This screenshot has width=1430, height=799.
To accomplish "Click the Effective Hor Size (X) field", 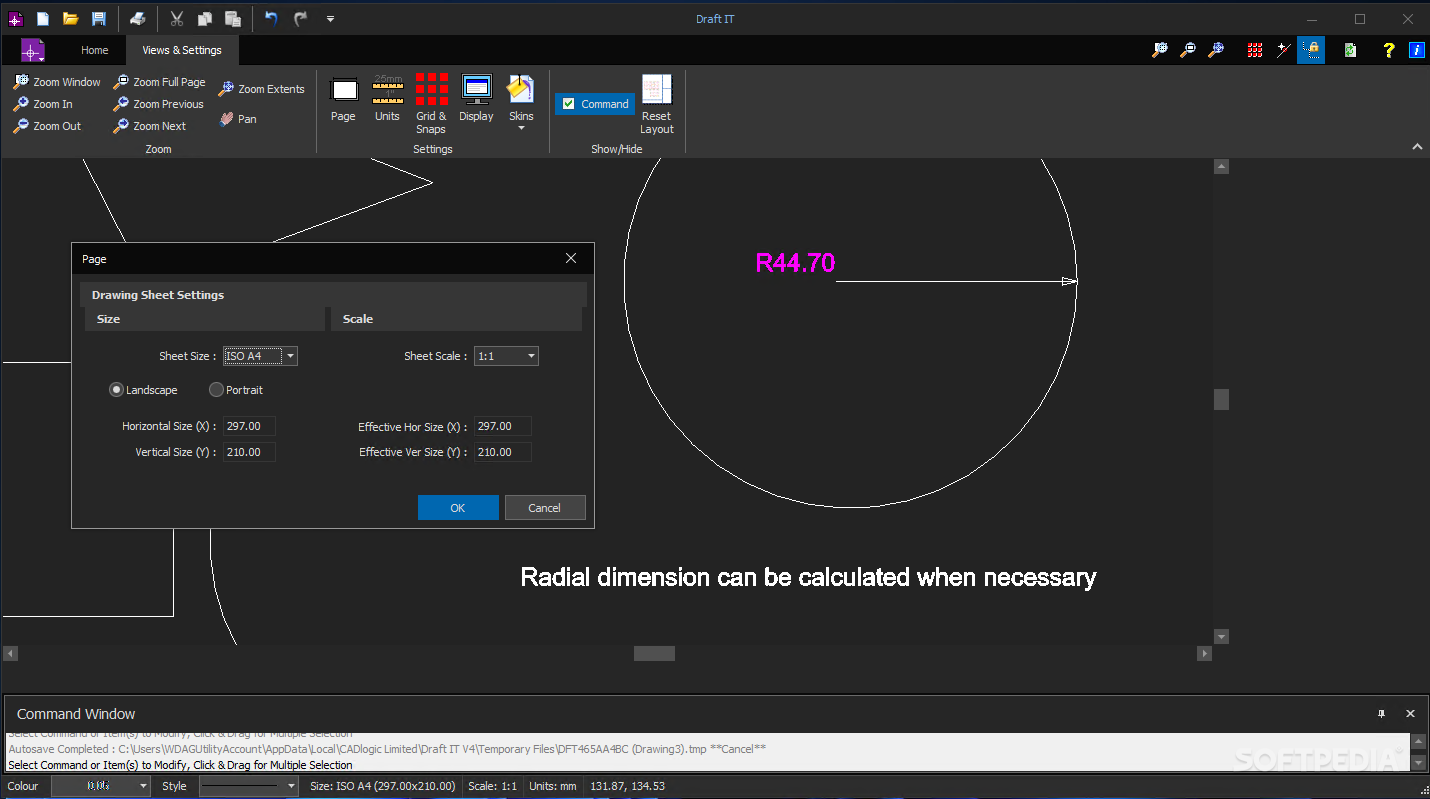I will click(x=503, y=426).
